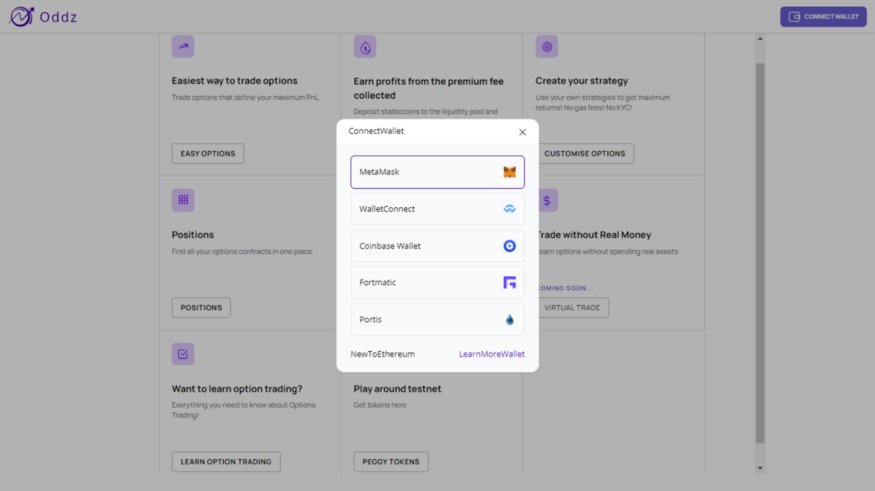Click the Portis droplet icon
This screenshot has height=491, width=875.
pos(509,320)
